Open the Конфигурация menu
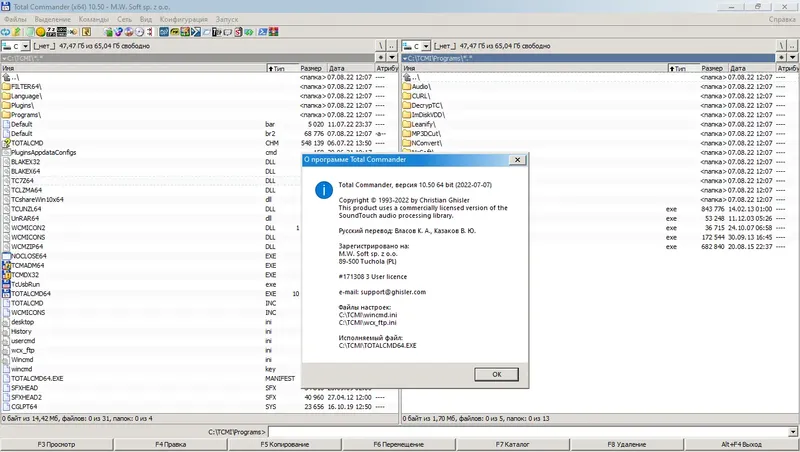 click(x=184, y=19)
